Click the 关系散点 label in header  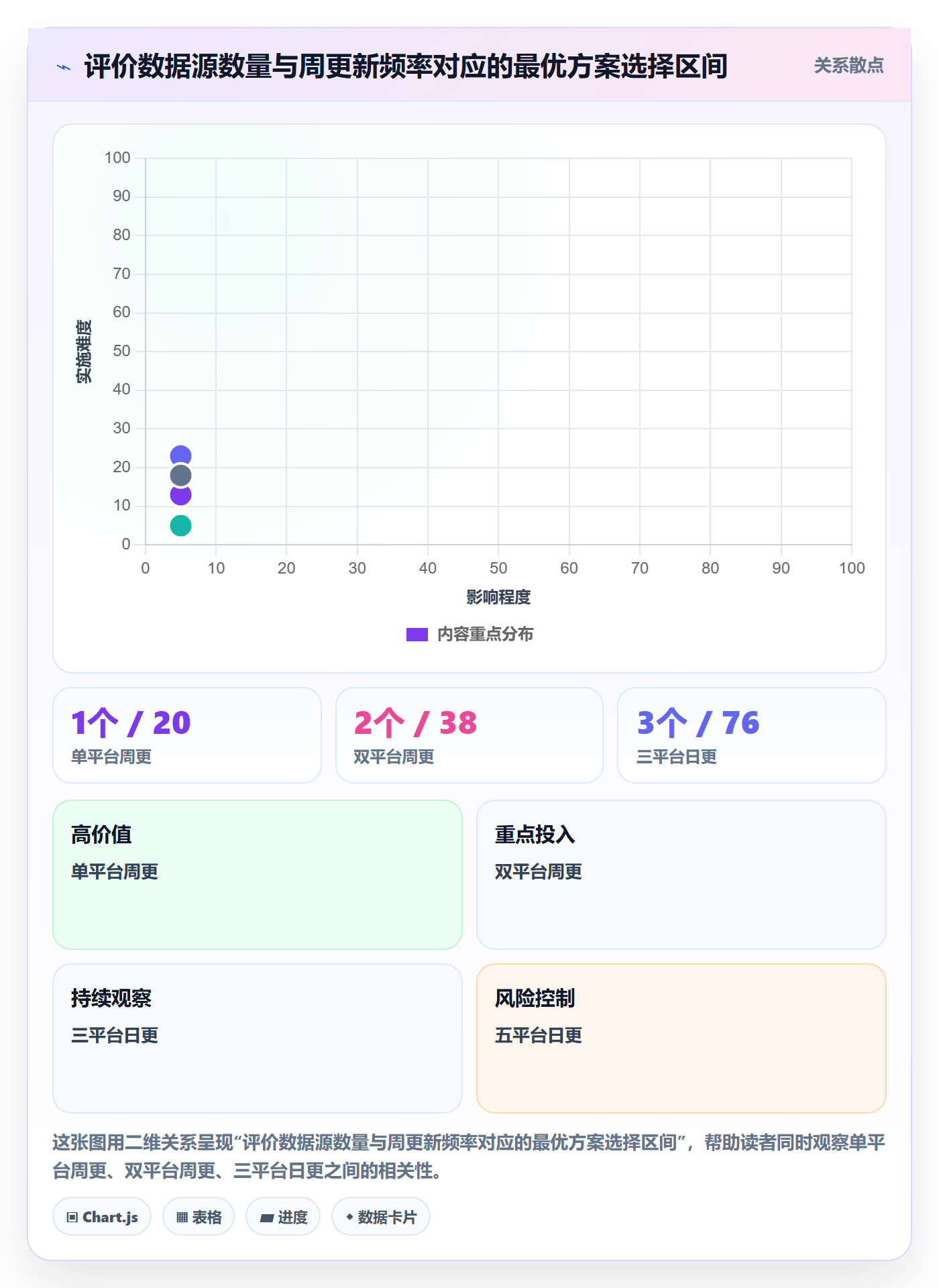pyautogui.click(x=848, y=66)
